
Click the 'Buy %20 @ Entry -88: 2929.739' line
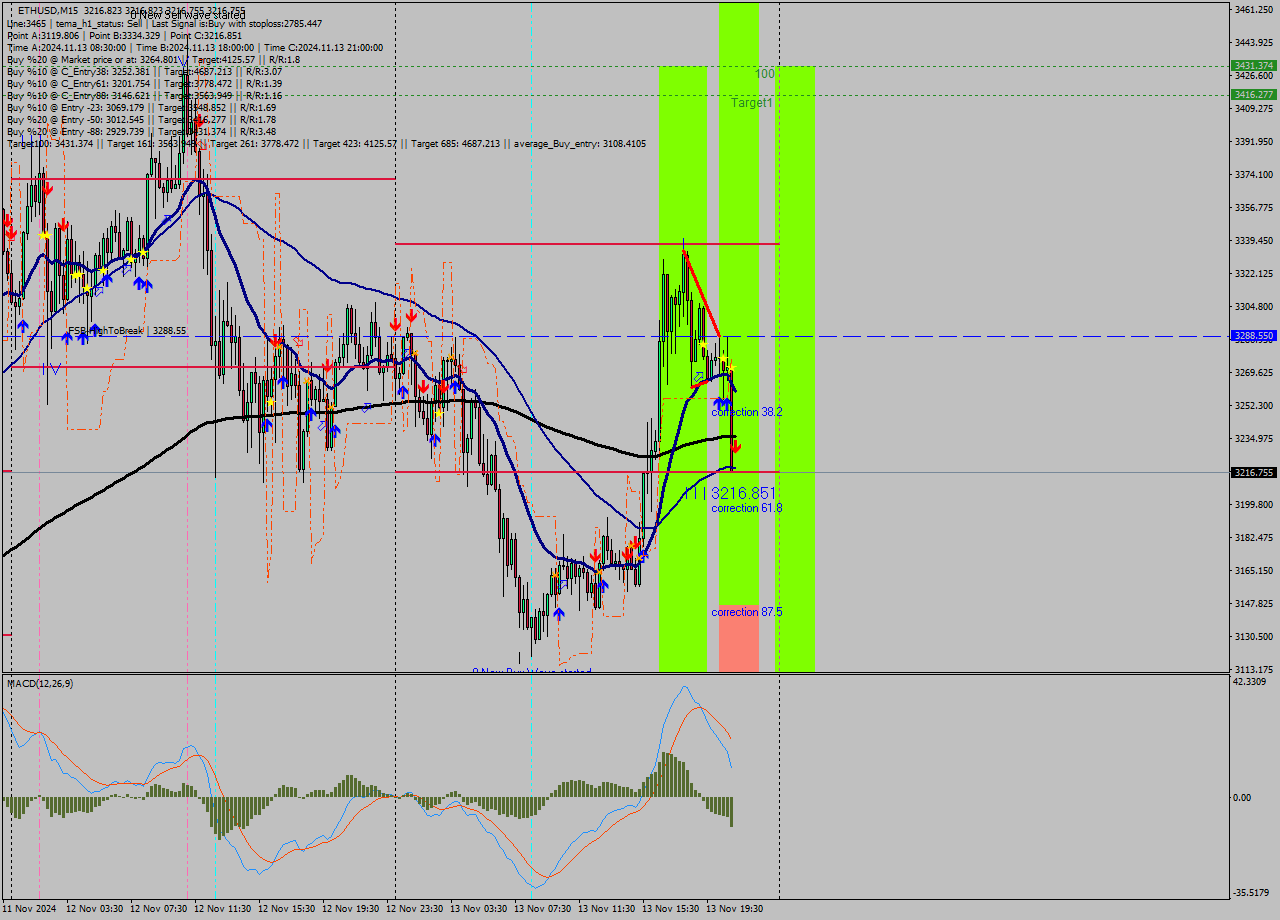click(x=142, y=131)
